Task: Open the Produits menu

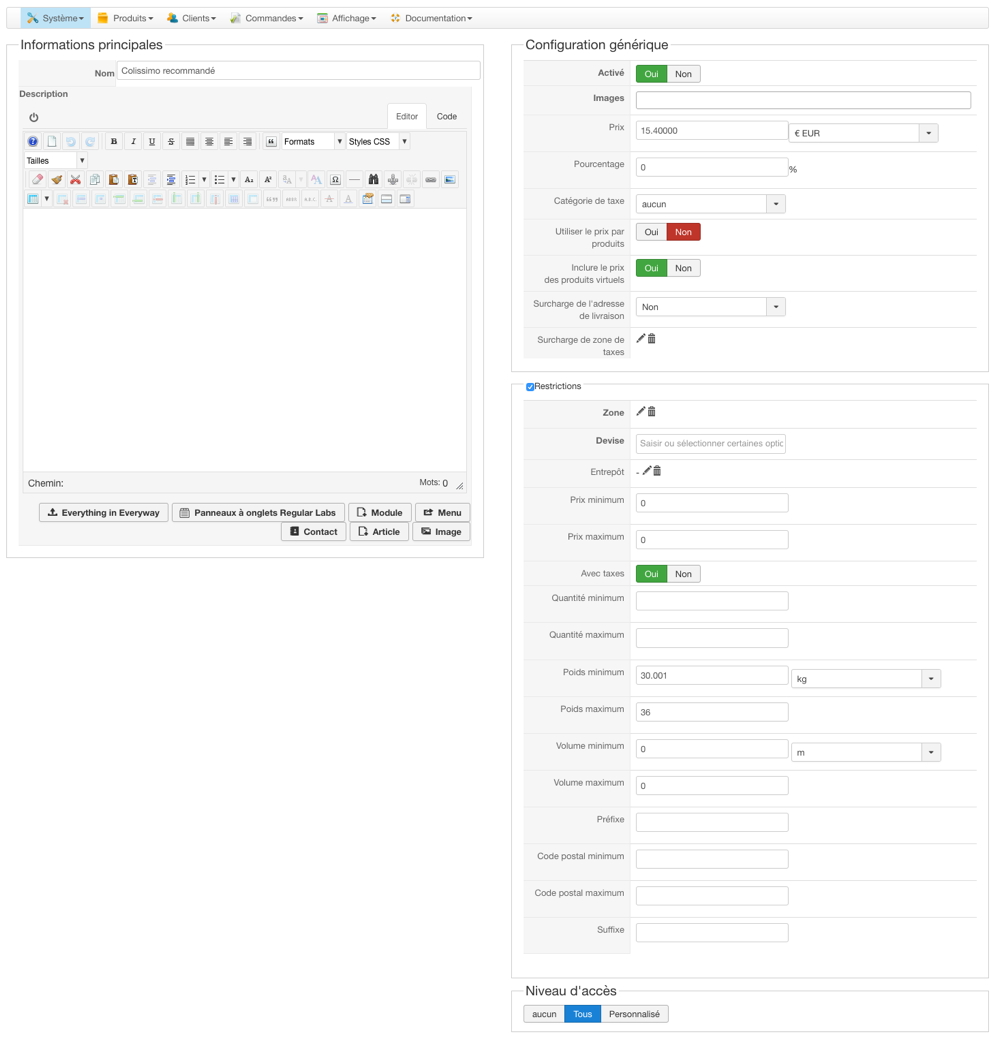Action: point(125,18)
